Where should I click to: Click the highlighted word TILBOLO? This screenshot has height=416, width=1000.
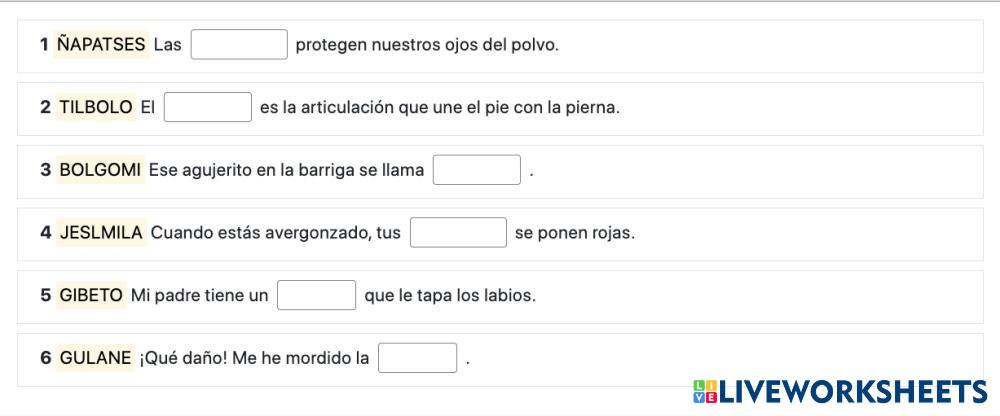coord(96,107)
